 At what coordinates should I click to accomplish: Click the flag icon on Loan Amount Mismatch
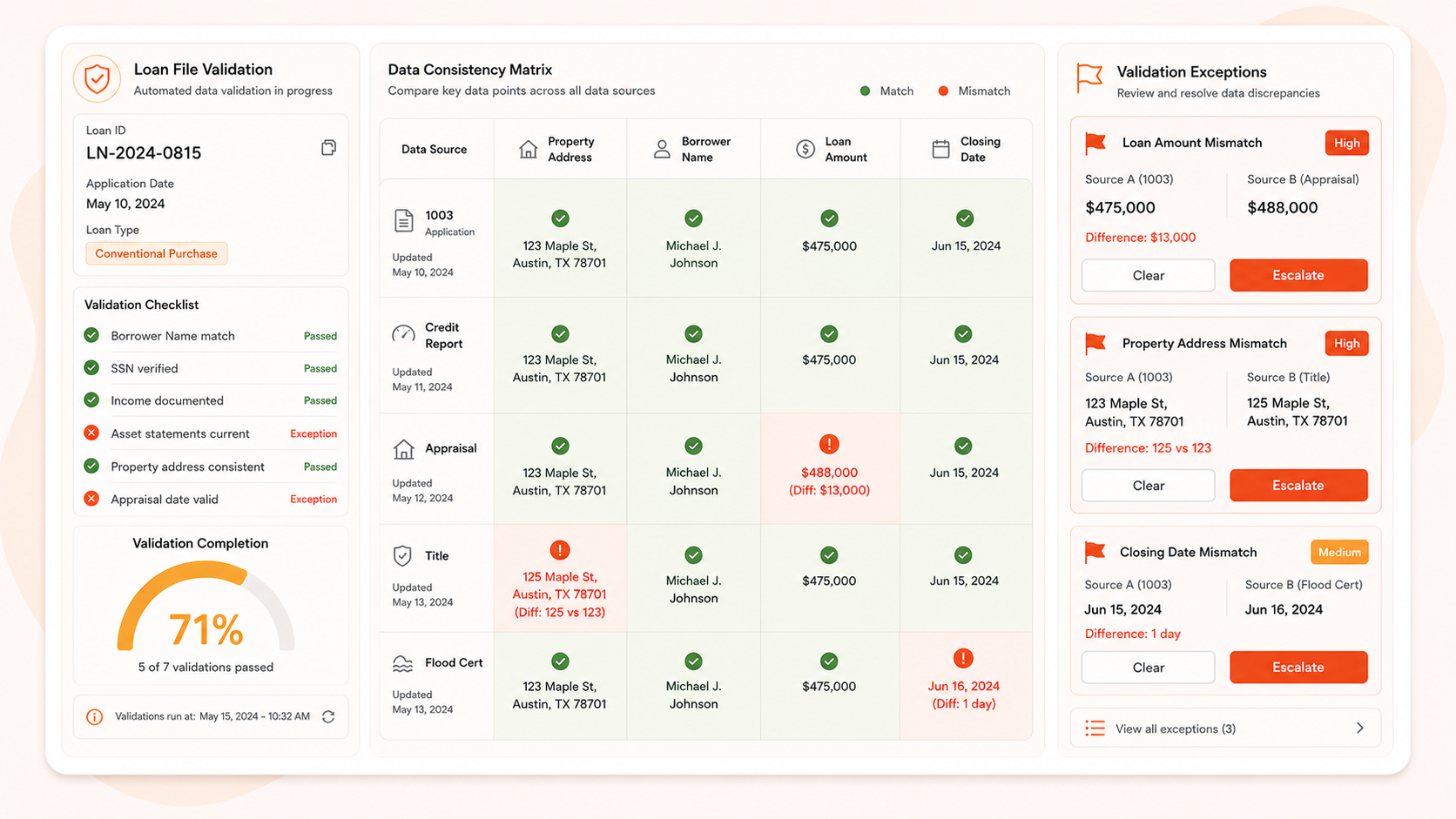tap(1095, 144)
